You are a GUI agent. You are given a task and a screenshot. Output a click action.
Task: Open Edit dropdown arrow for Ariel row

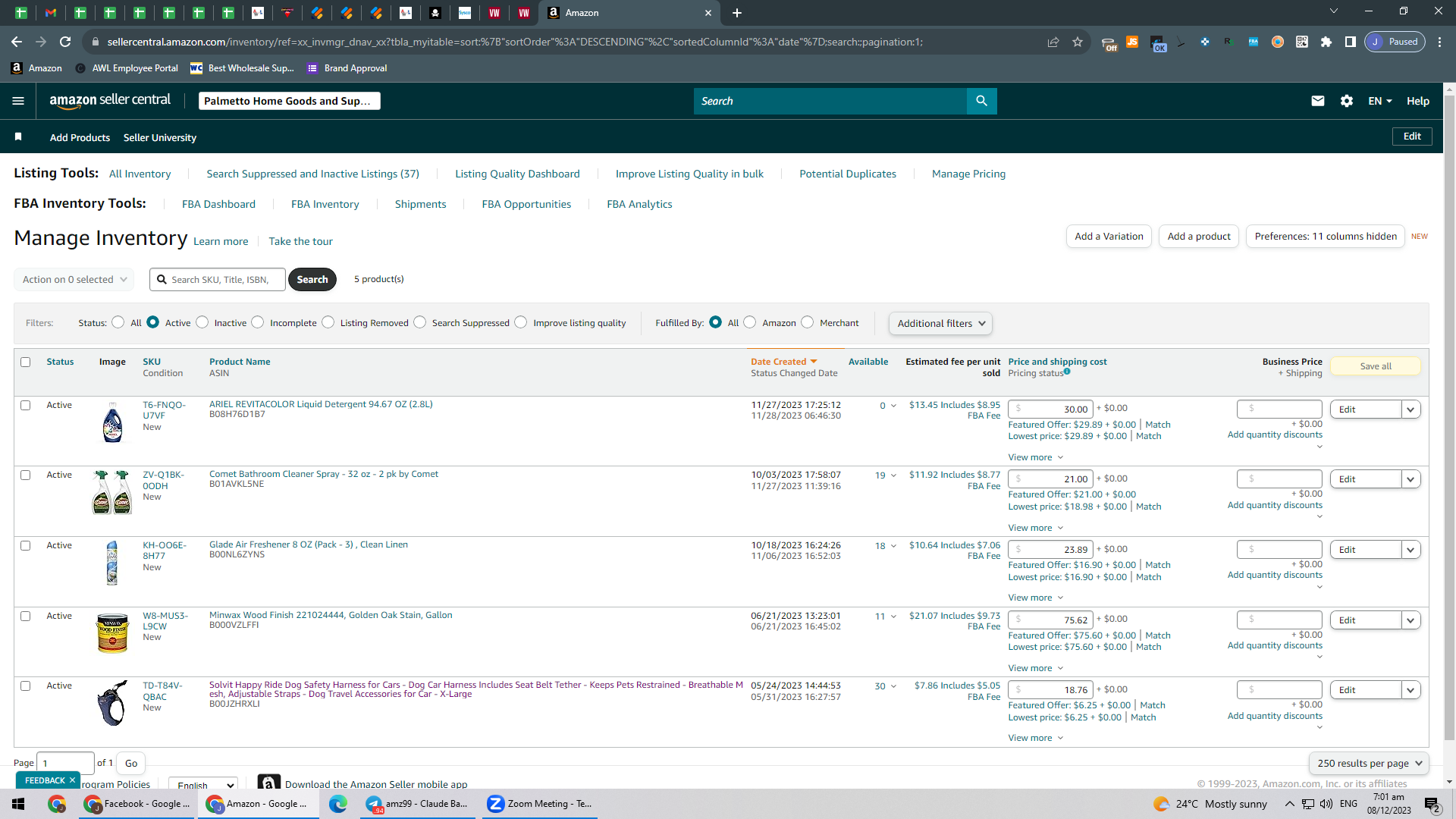point(1410,409)
